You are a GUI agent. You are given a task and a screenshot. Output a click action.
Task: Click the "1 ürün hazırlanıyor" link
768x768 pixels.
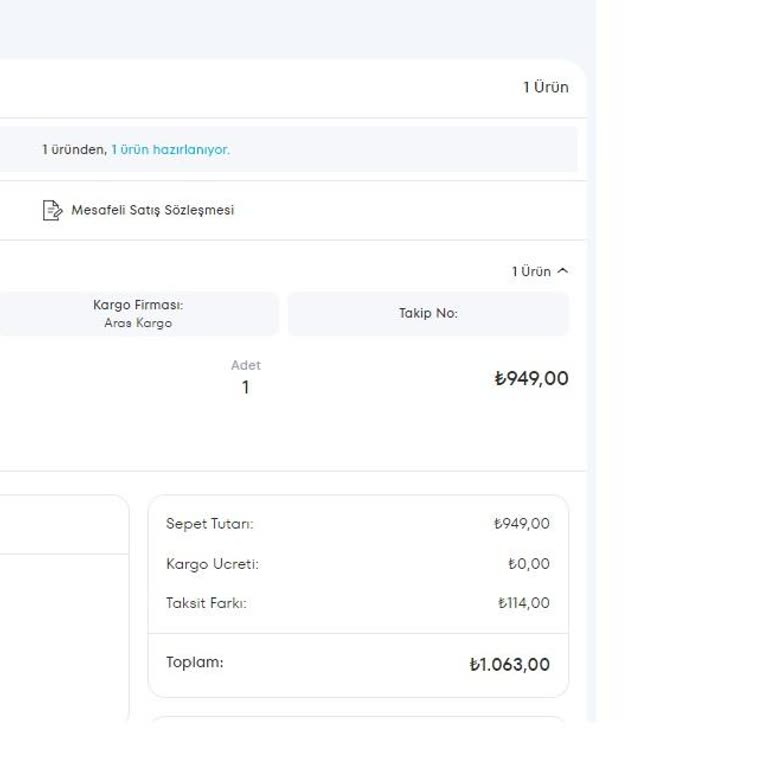pos(170,150)
